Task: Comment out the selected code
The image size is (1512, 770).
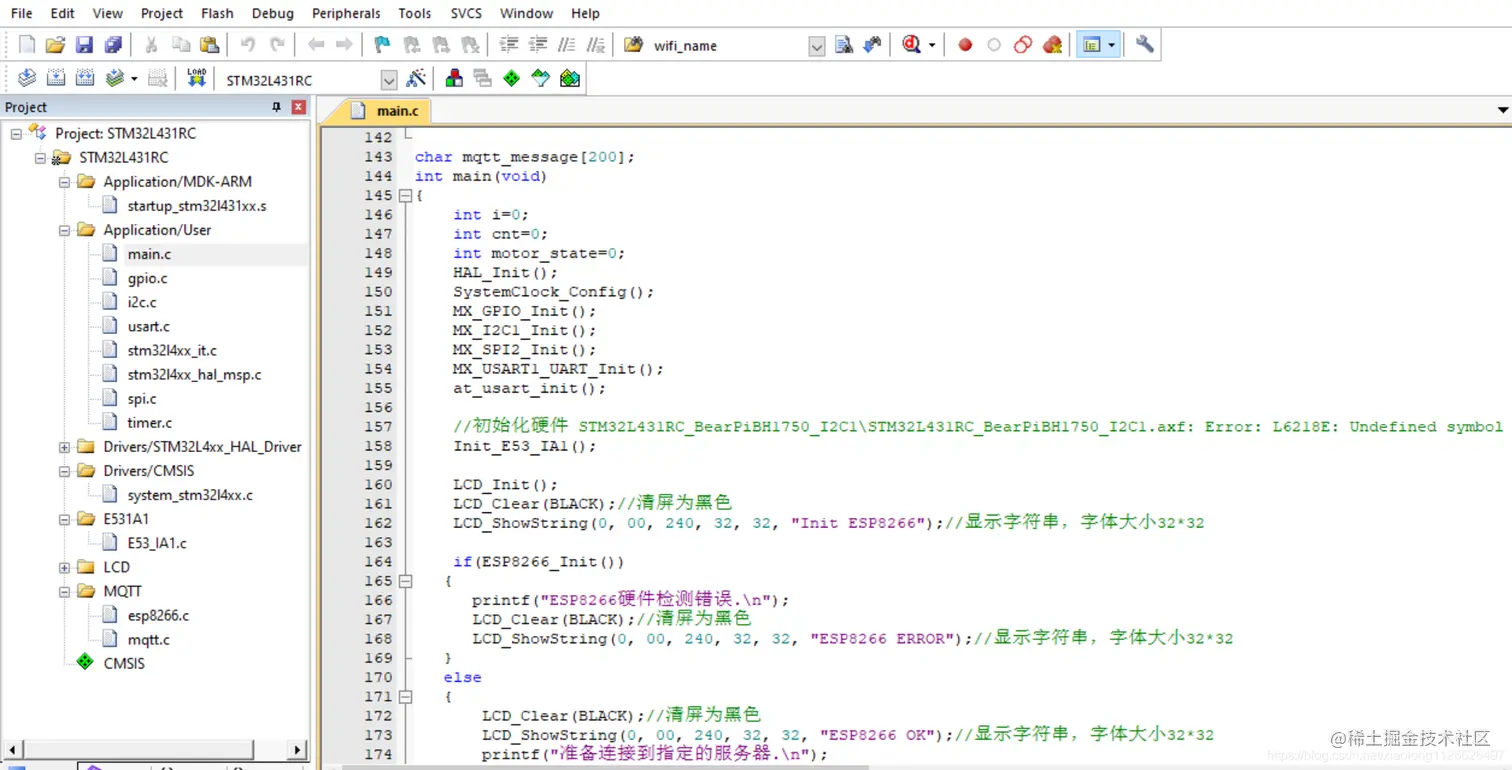Action: point(567,45)
